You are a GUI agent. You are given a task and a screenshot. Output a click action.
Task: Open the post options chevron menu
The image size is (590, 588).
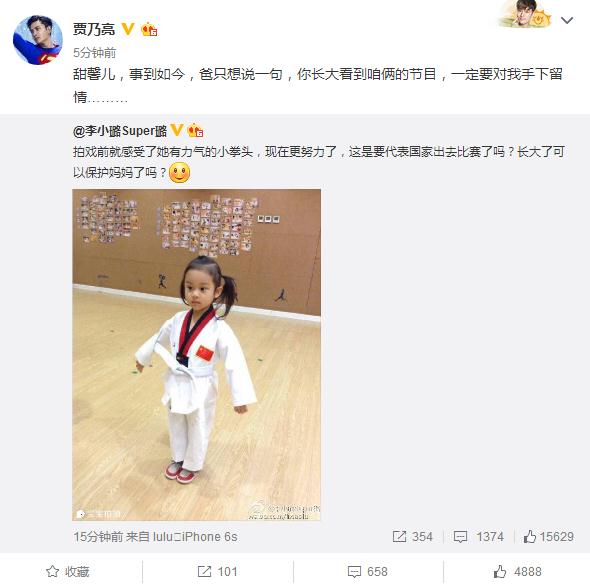click(x=567, y=20)
